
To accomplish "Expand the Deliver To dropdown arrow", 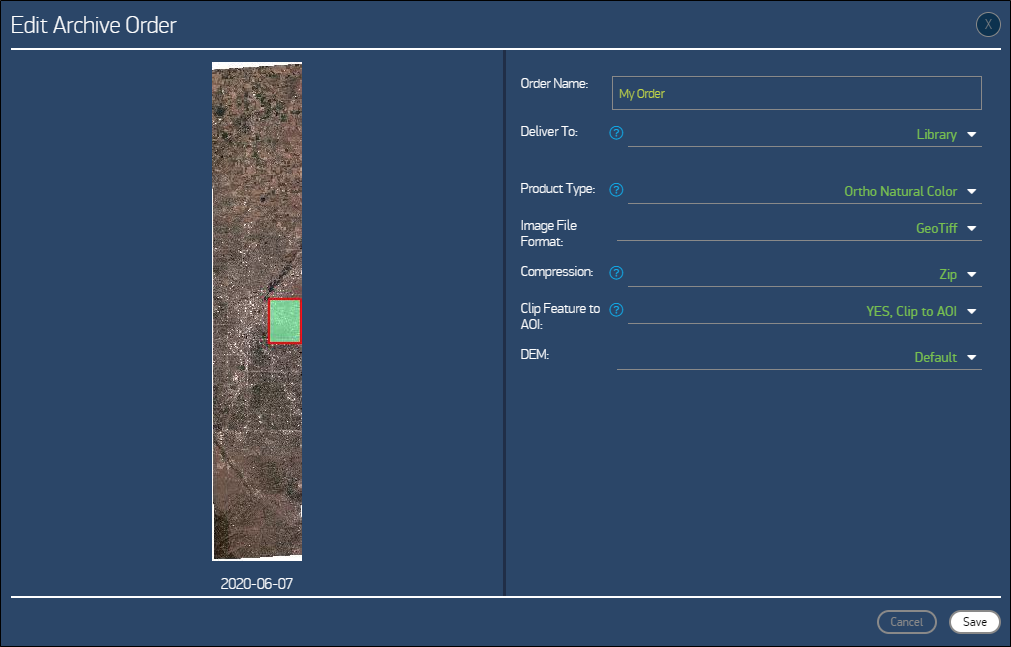I will [x=972, y=135].
